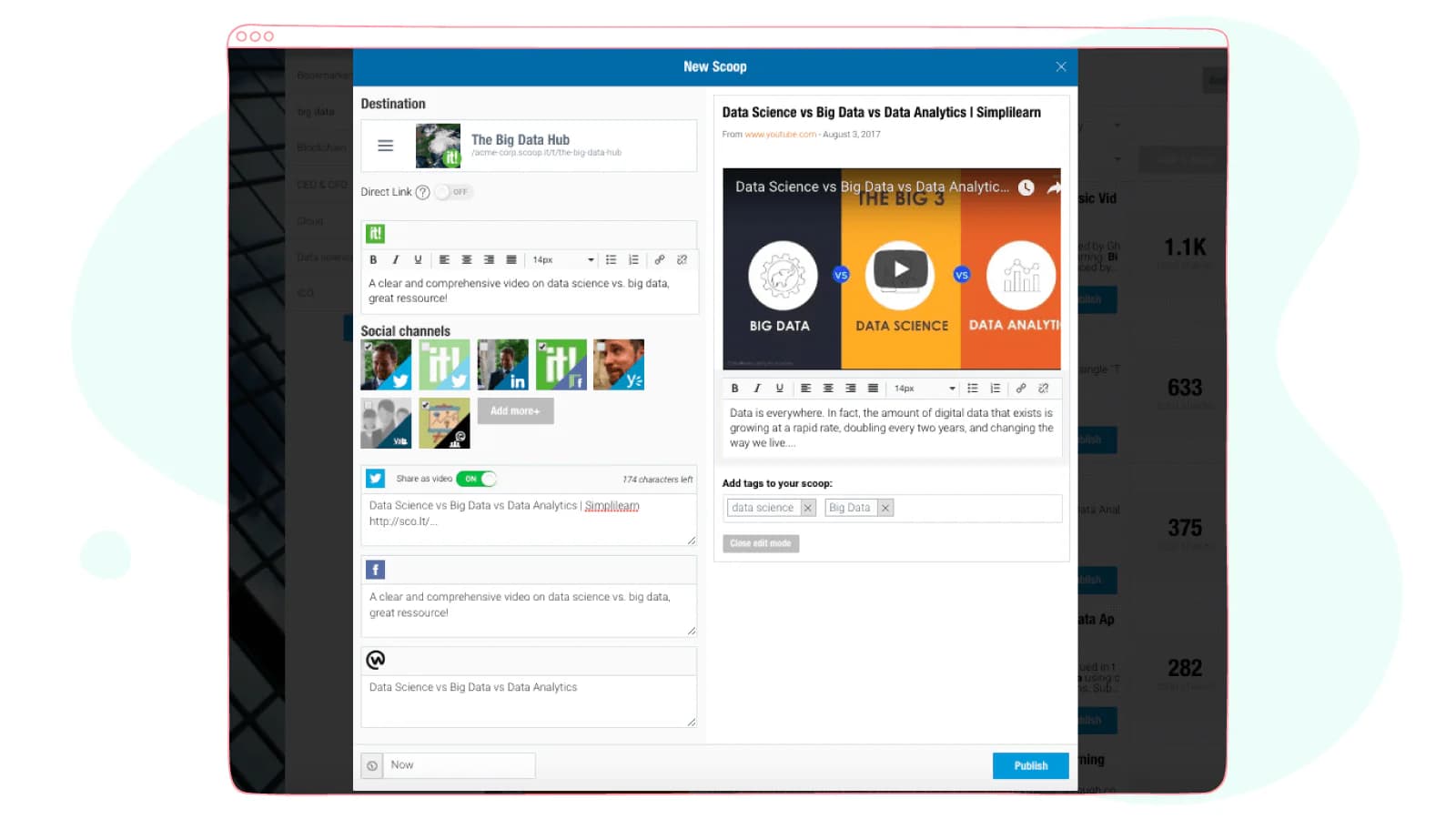The image size is (1456, 819).
Task: Edit the WordPress title text box
Action: pyautogui.click(x=529, y=702)
